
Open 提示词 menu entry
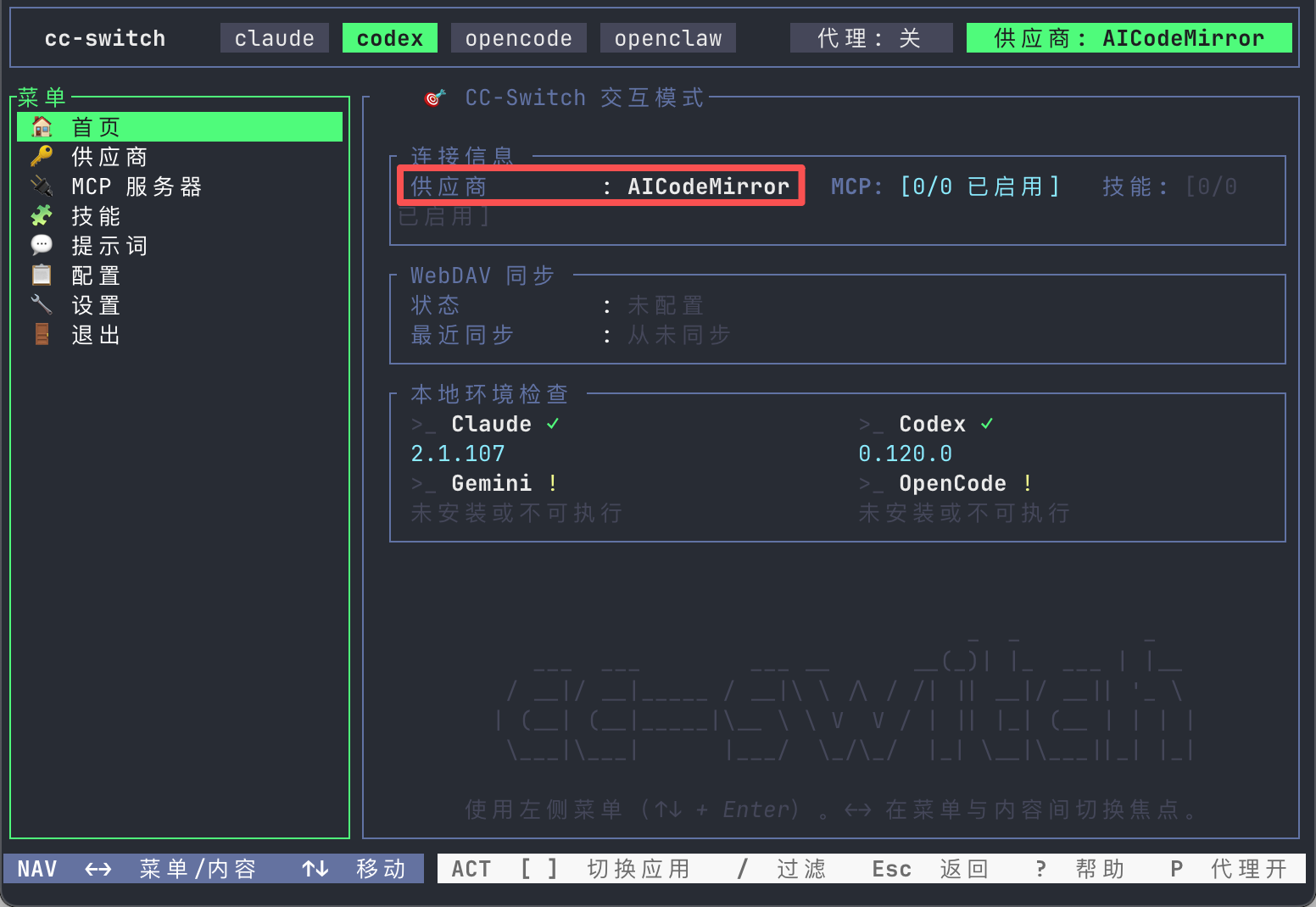coord(180,246)
